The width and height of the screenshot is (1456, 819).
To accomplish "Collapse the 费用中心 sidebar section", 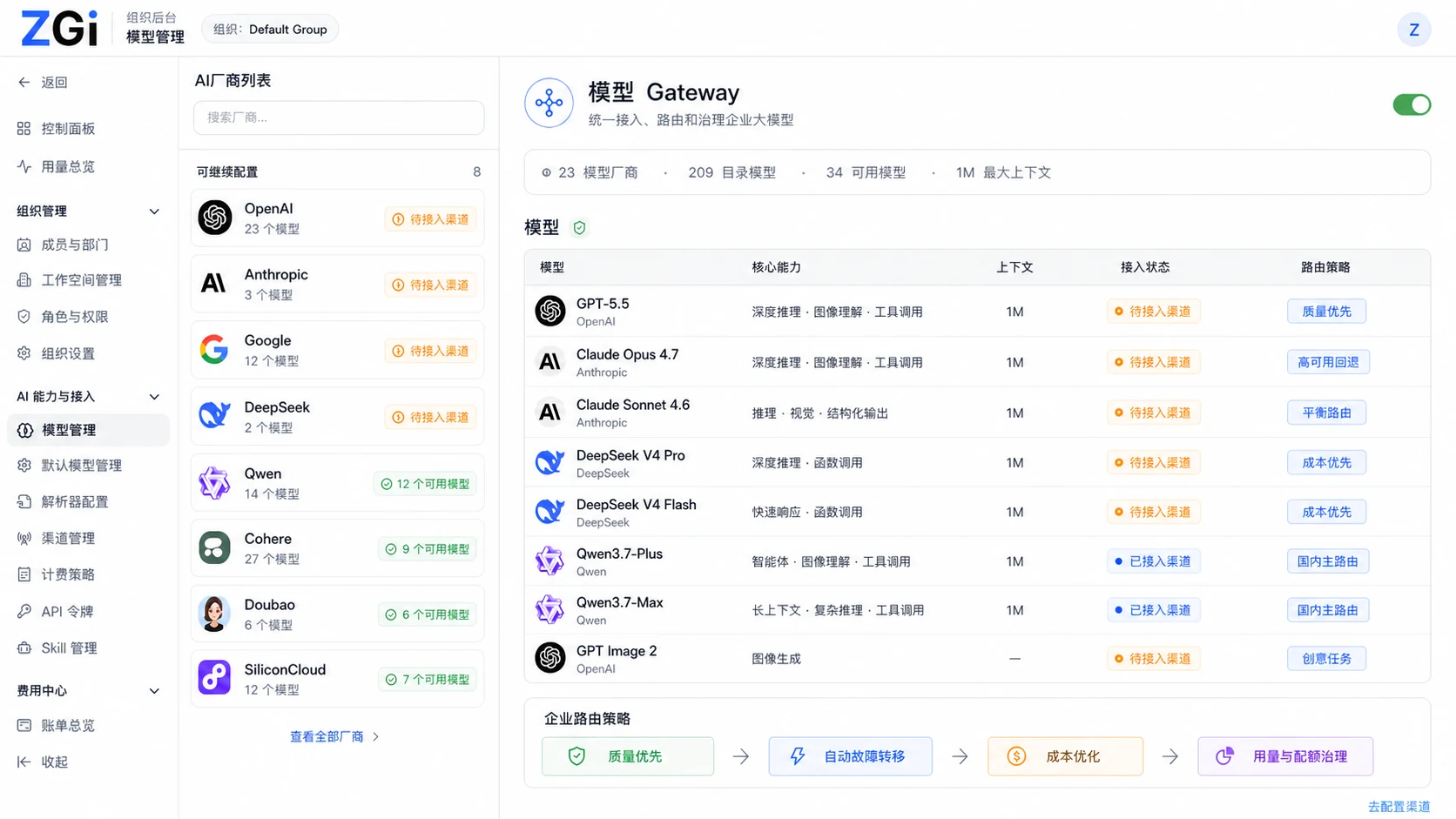I will [x=154, y=691].
